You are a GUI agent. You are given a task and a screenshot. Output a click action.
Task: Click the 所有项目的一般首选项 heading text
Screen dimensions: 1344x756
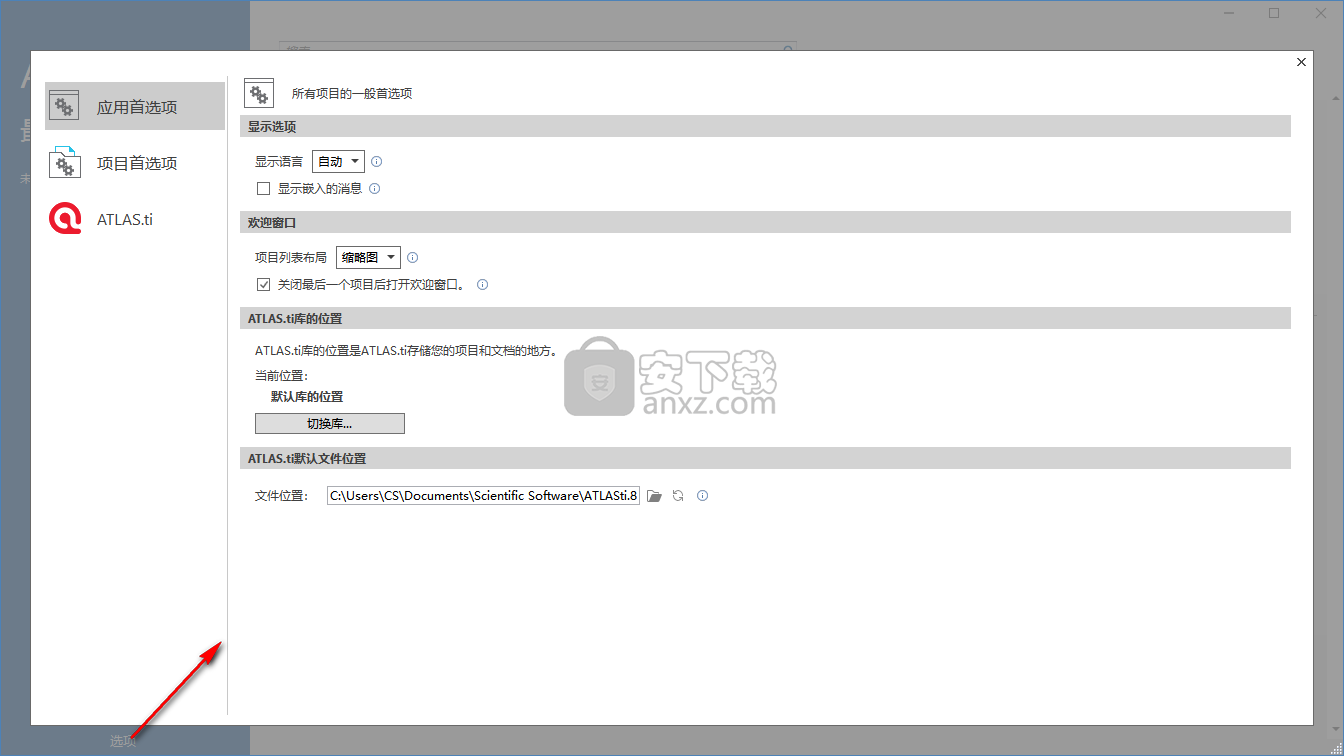(x=352, y=94)
